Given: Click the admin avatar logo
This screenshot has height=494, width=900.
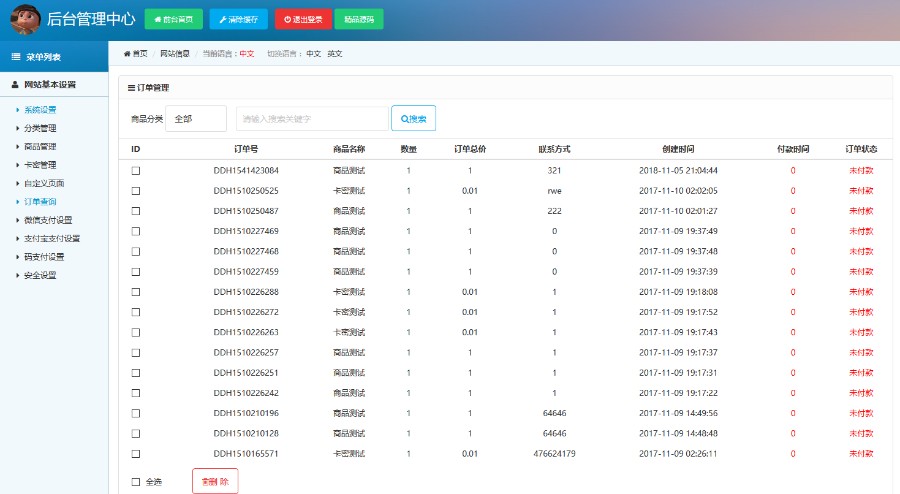Looking at the screenshot, I should [23, 19].
